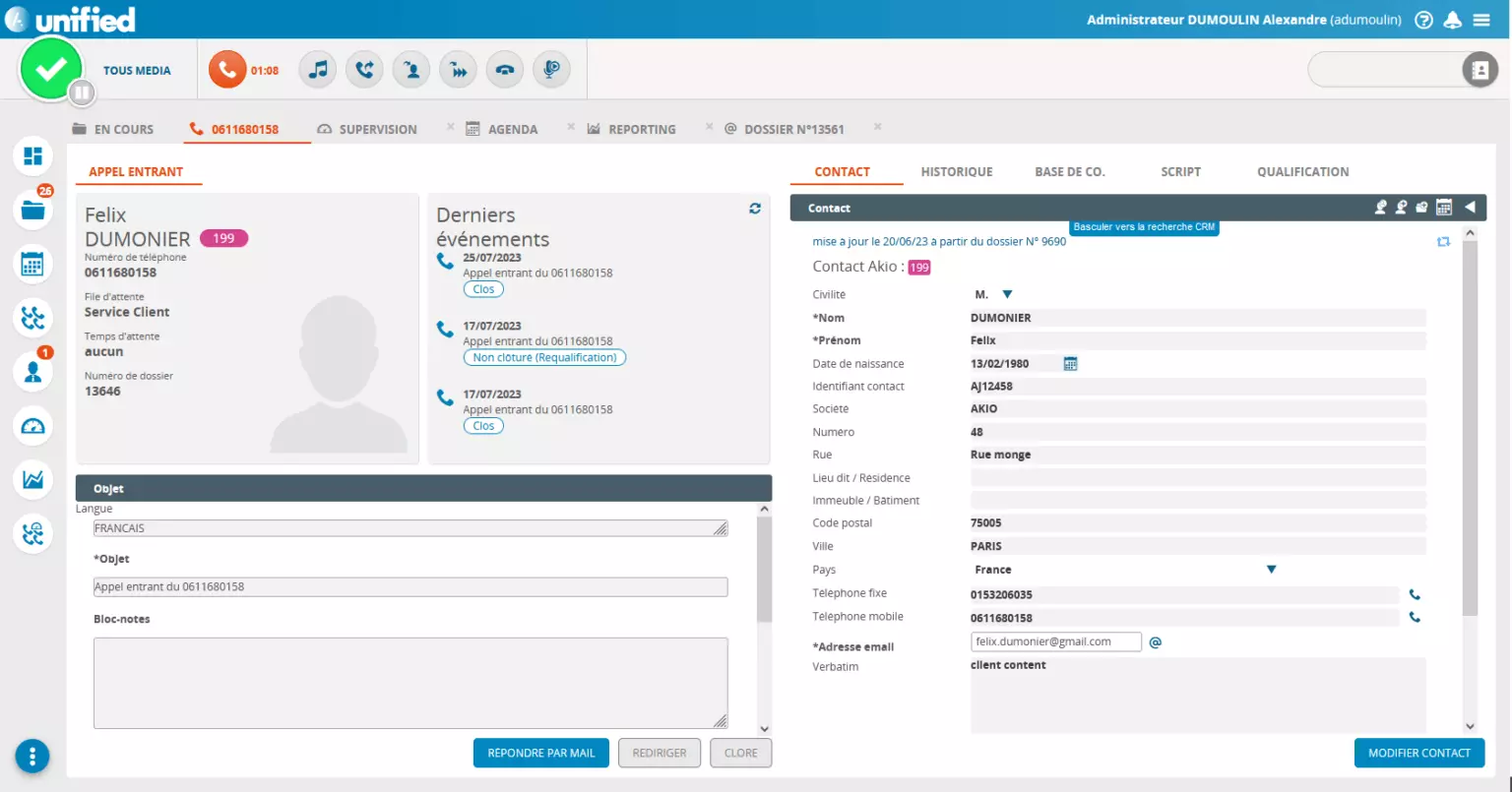The width and height of the screenshot is (1512, 792).
Task: Click the calendar icon in Contact header bar
Action: 1444,208
